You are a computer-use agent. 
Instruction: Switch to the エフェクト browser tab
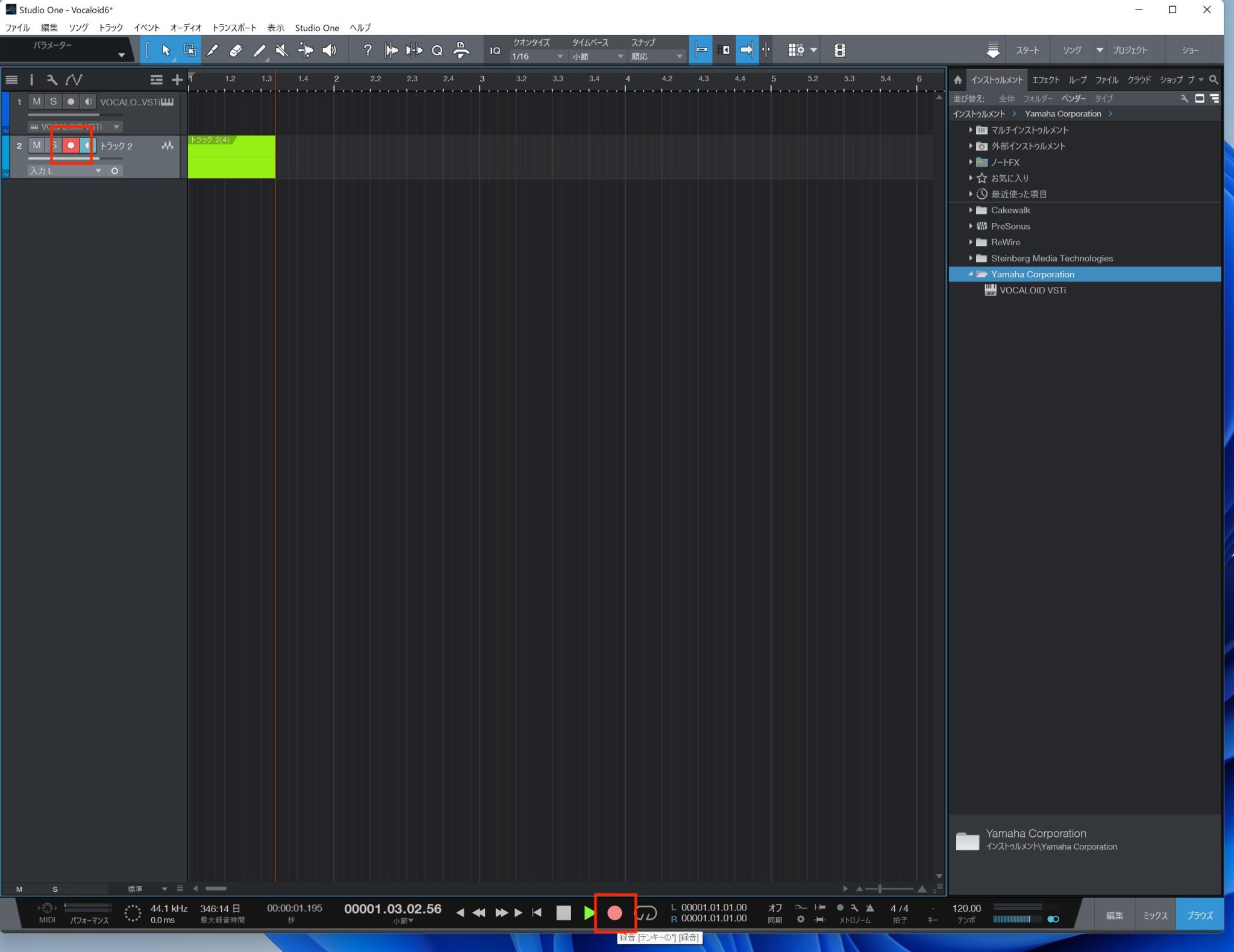coord(1047,79)
